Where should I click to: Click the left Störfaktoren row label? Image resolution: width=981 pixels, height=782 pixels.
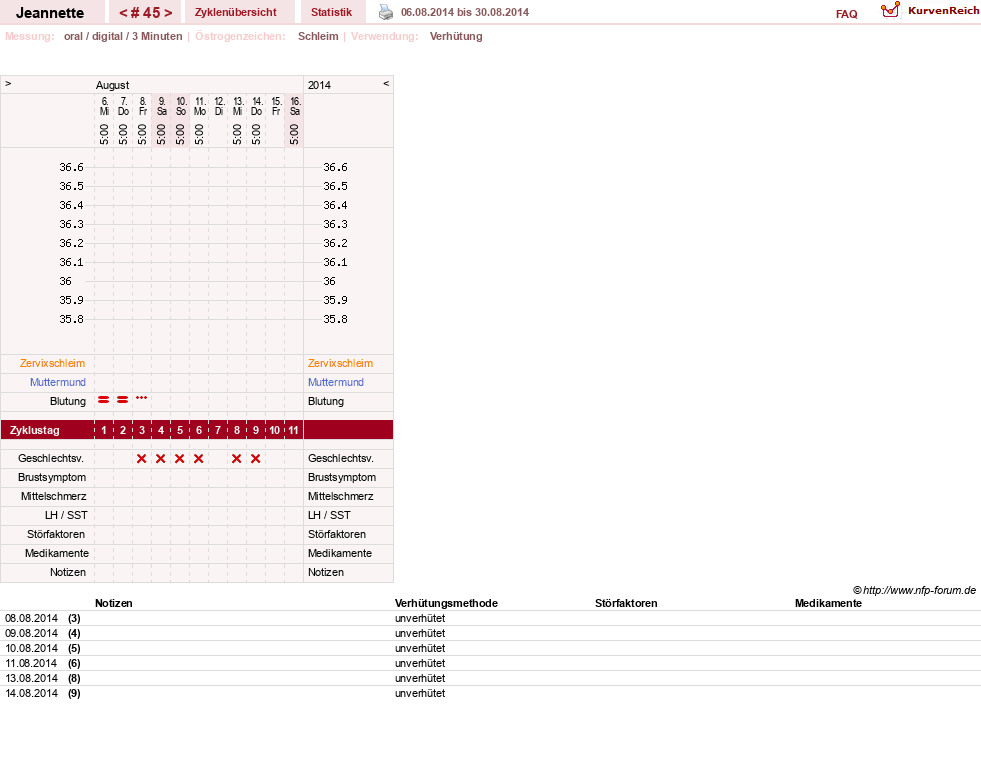tap(56, 534)
